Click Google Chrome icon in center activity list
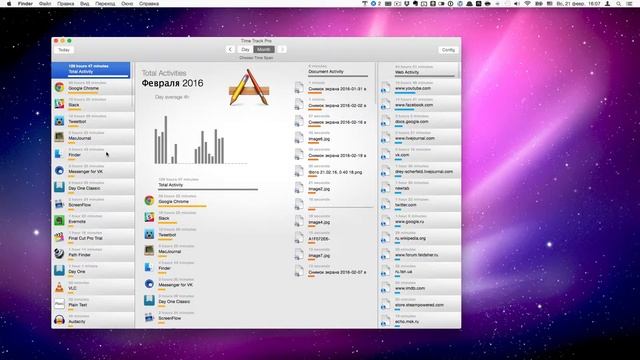The width and height of the screenshot is (640, 360). [149, 200]
